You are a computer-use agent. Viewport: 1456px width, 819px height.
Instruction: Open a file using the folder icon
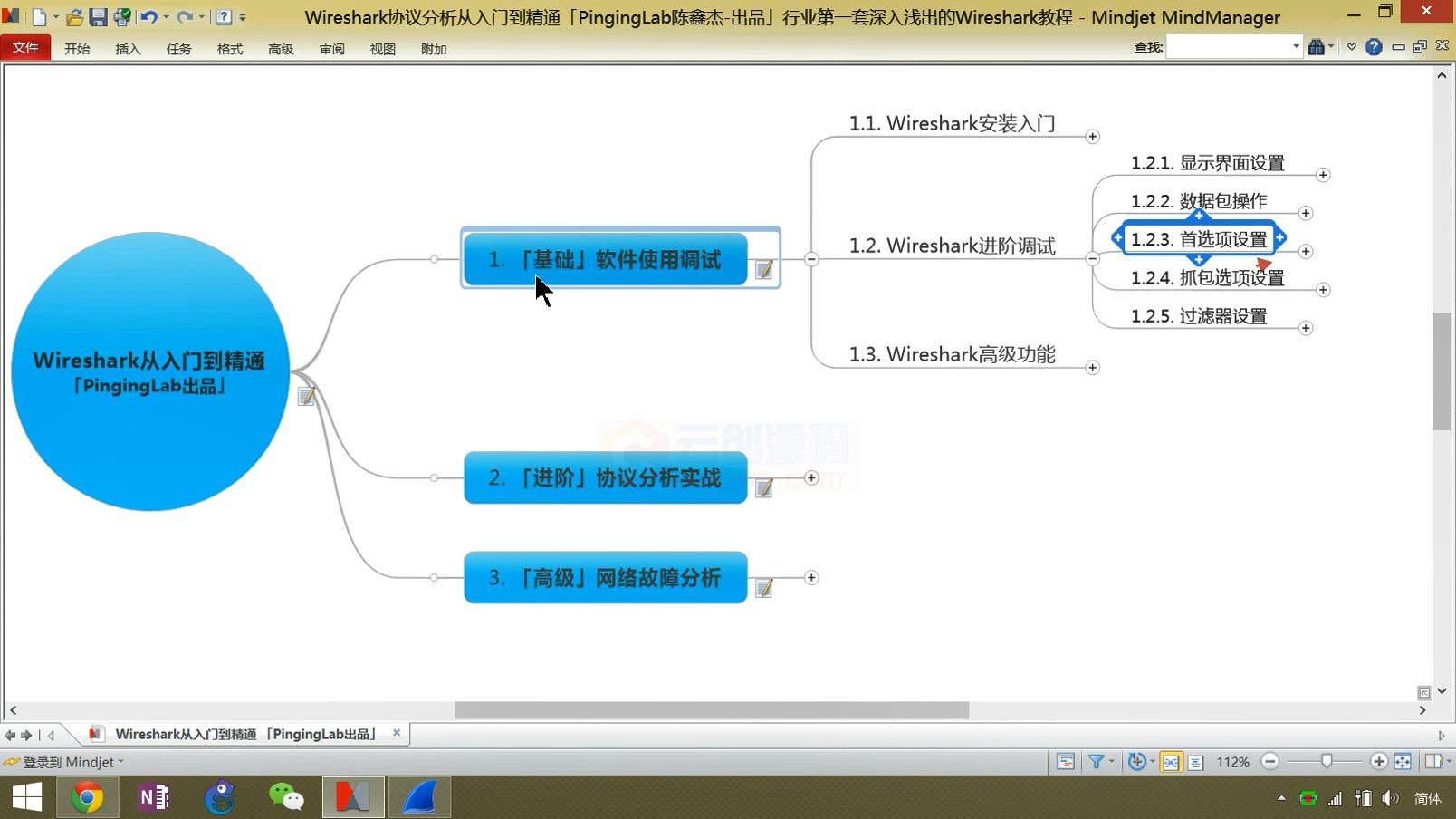(75, 17)
